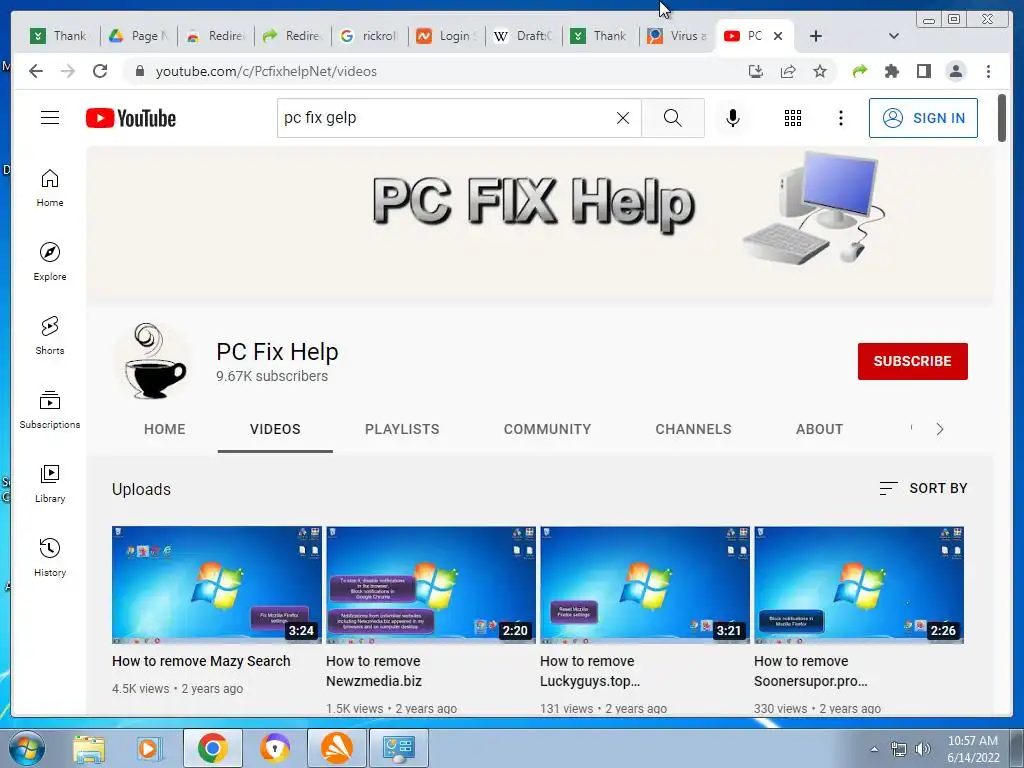Clear the search box with the X icon
The width and height of the screenshot is (1024, 768).
(x=623, y=118)
